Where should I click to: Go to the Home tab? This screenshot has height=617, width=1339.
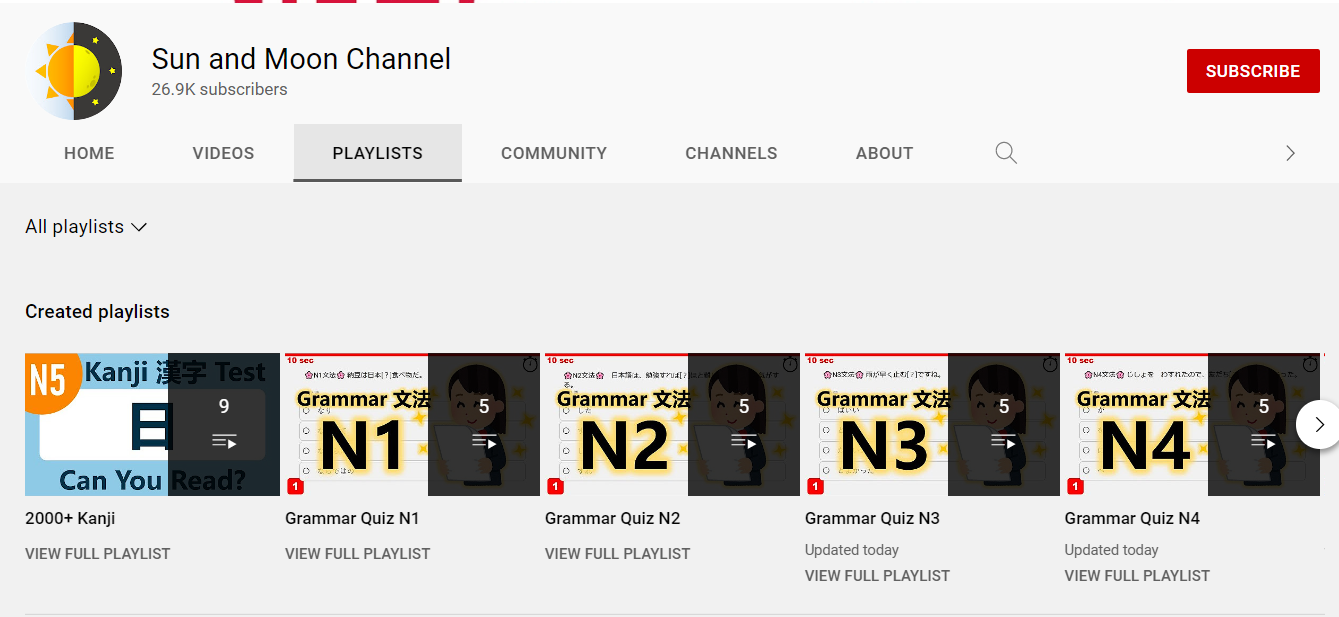tap(89, 153)
